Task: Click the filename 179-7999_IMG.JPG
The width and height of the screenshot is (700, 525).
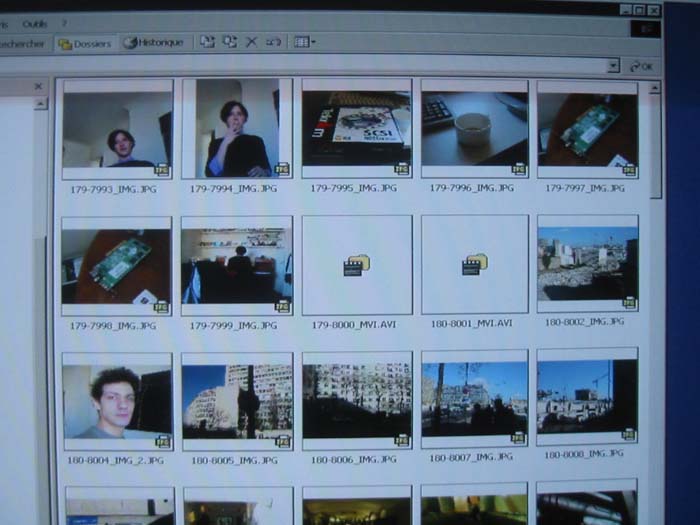Action: coord(233,325)
